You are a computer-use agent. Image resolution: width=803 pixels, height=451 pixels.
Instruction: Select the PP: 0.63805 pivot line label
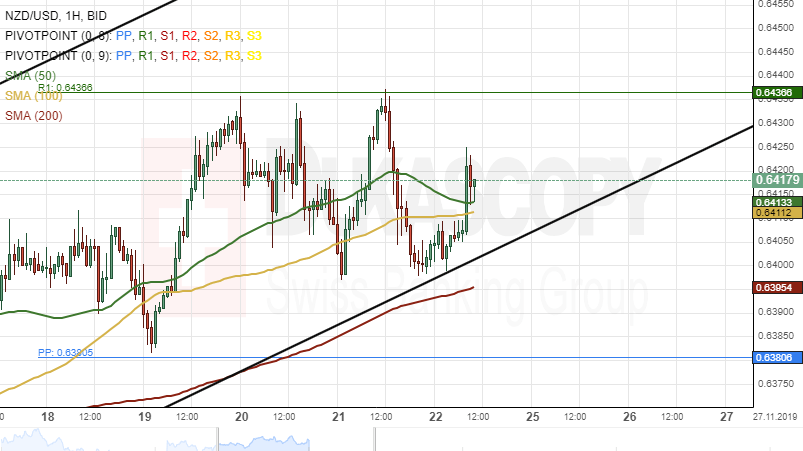[65, 353]
